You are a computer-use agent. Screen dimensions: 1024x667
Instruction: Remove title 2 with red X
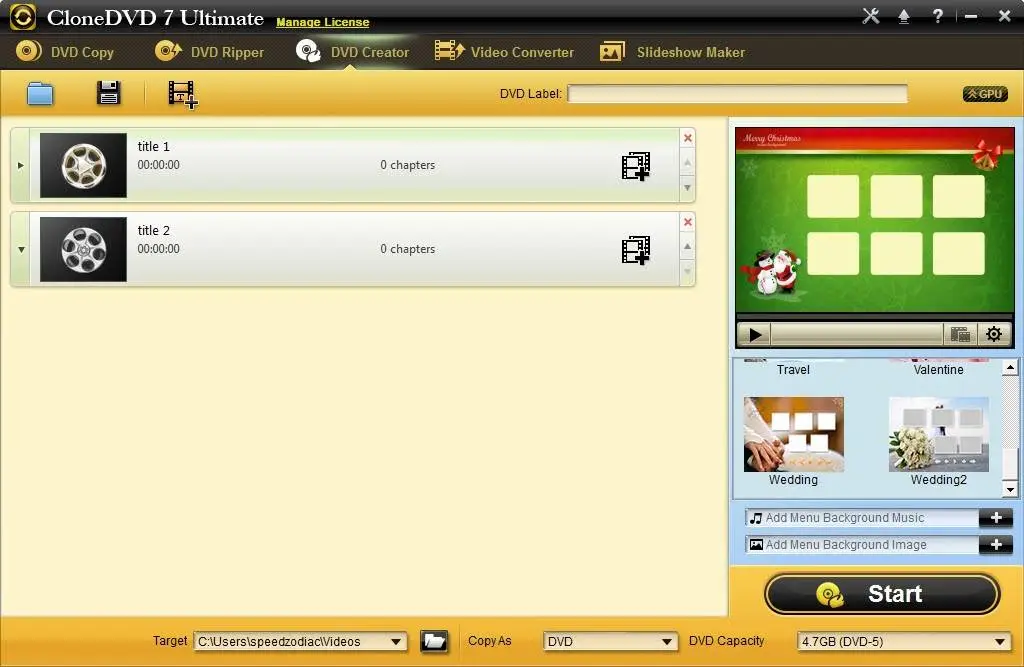[688, 222]
